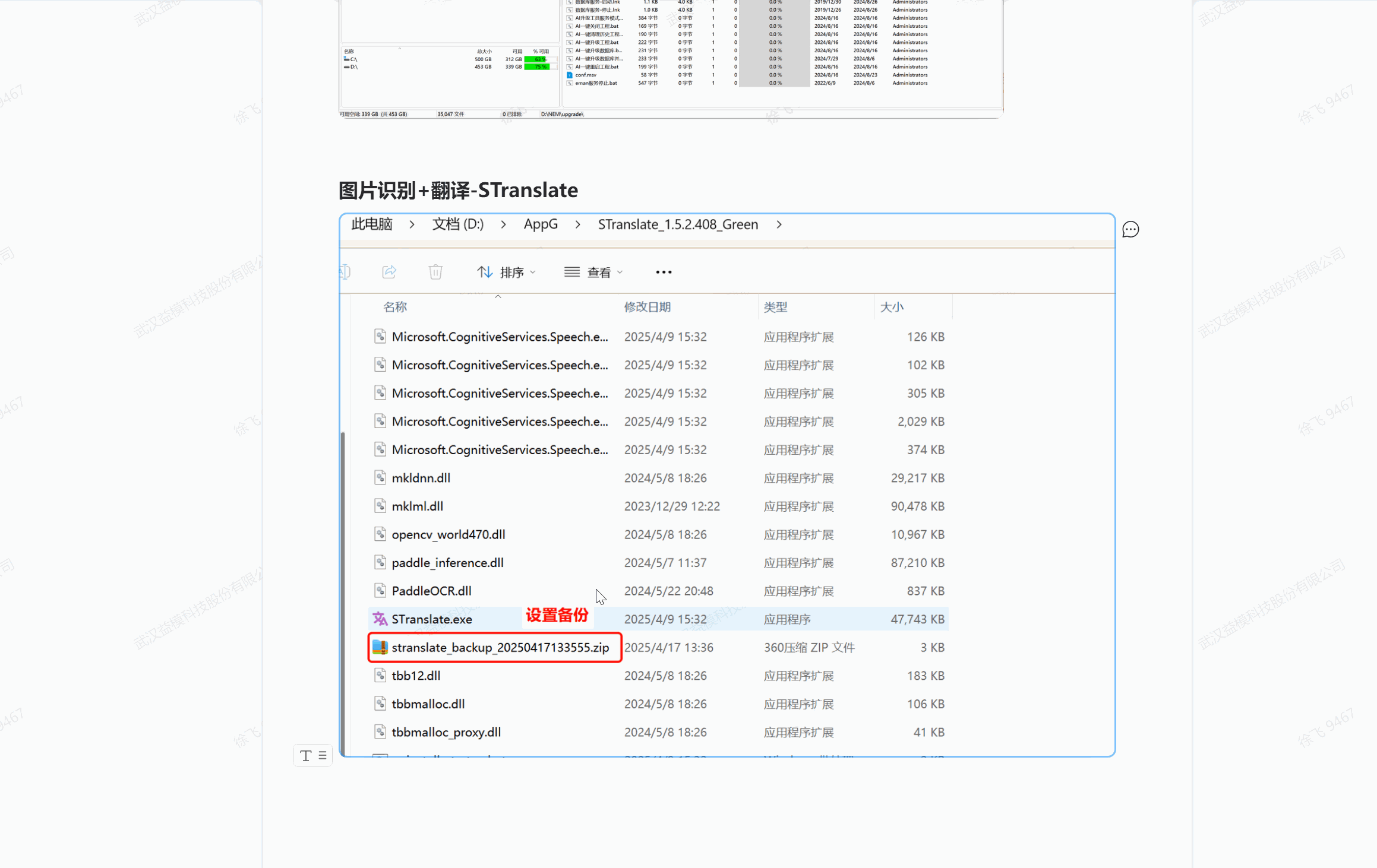Select tbbmalloc.dll file name
Viewport: 1377px width, 868px height.
click(x=428, y=704)
